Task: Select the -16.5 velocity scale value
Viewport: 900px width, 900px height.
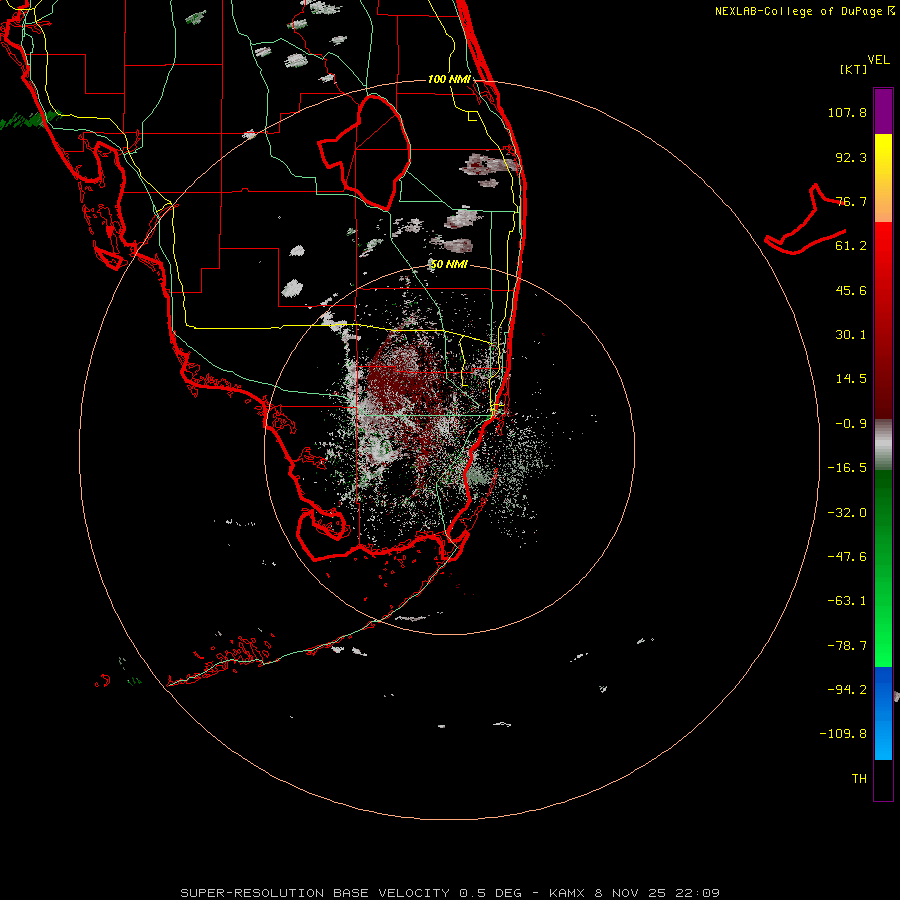Action: [x=847, y=468]
